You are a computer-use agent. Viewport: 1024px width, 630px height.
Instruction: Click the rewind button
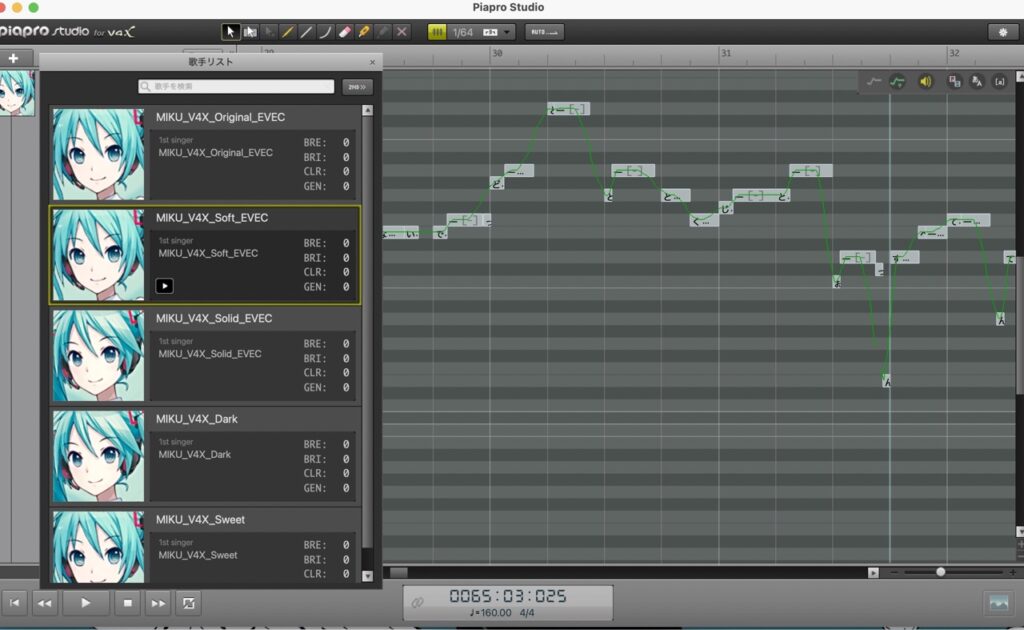tap(45, 603)
